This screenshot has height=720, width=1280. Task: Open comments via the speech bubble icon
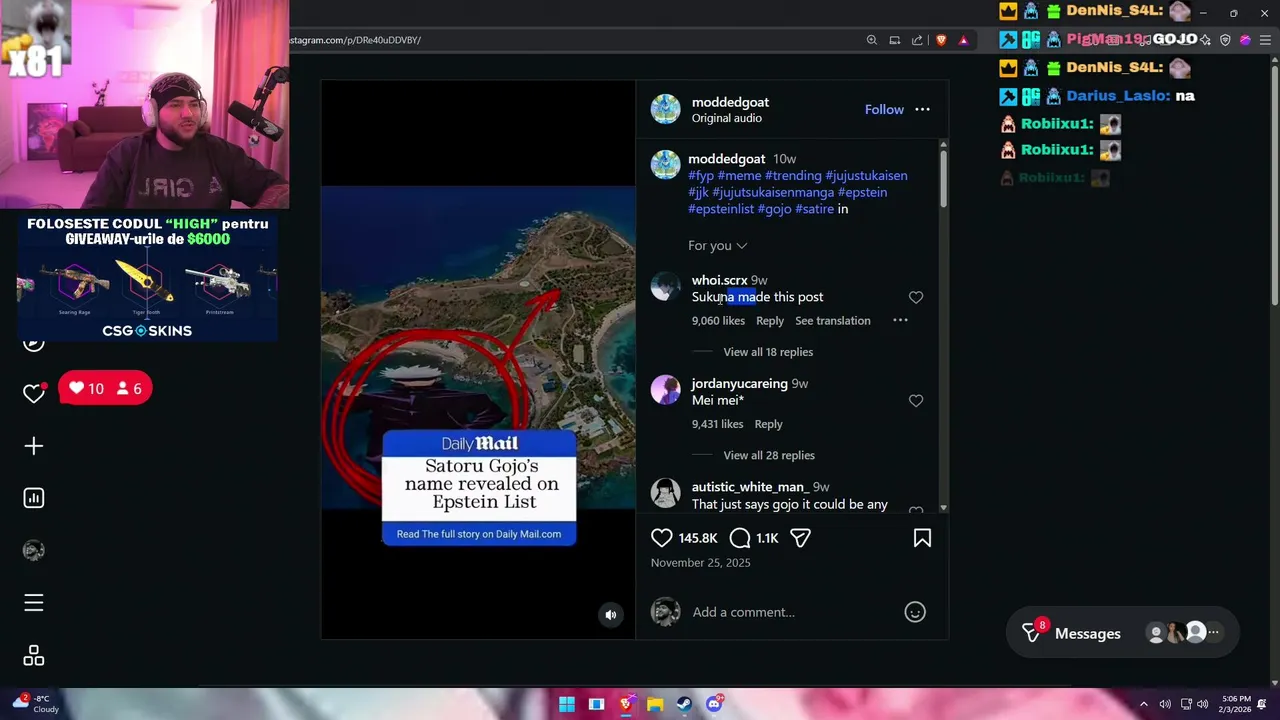(740, 538)
